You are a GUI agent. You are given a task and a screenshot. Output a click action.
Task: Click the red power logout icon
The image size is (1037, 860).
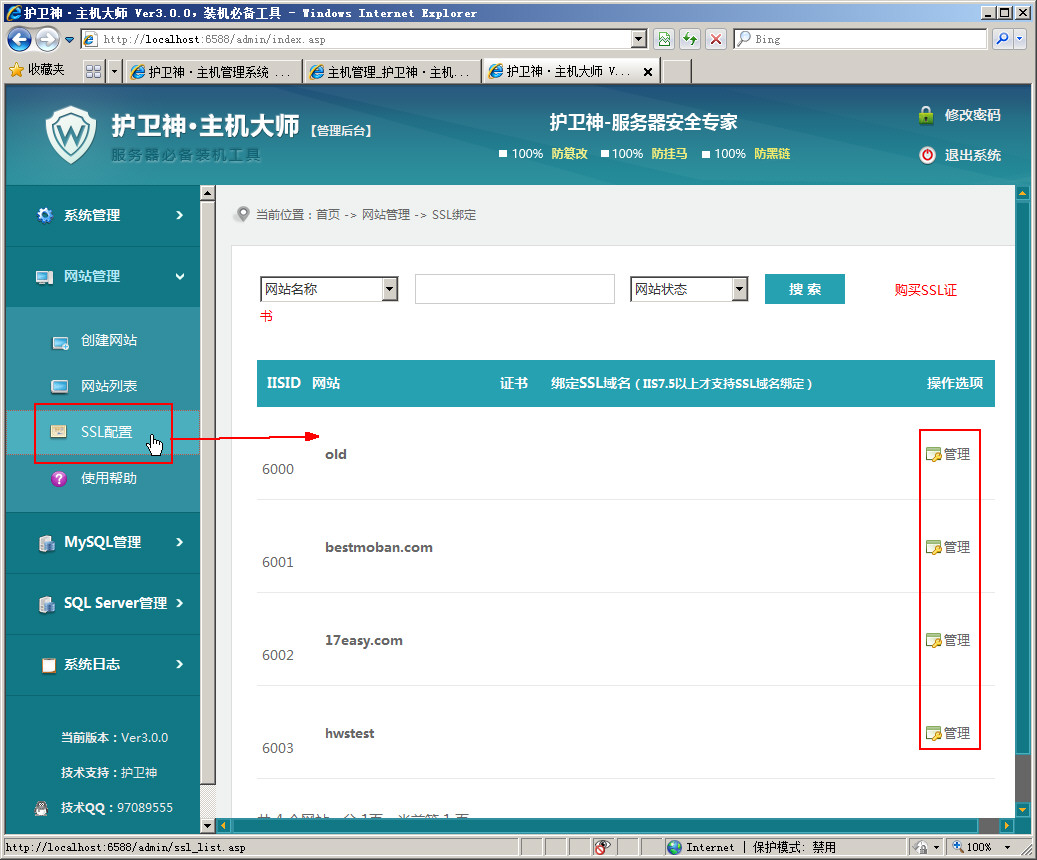point(927,155)
